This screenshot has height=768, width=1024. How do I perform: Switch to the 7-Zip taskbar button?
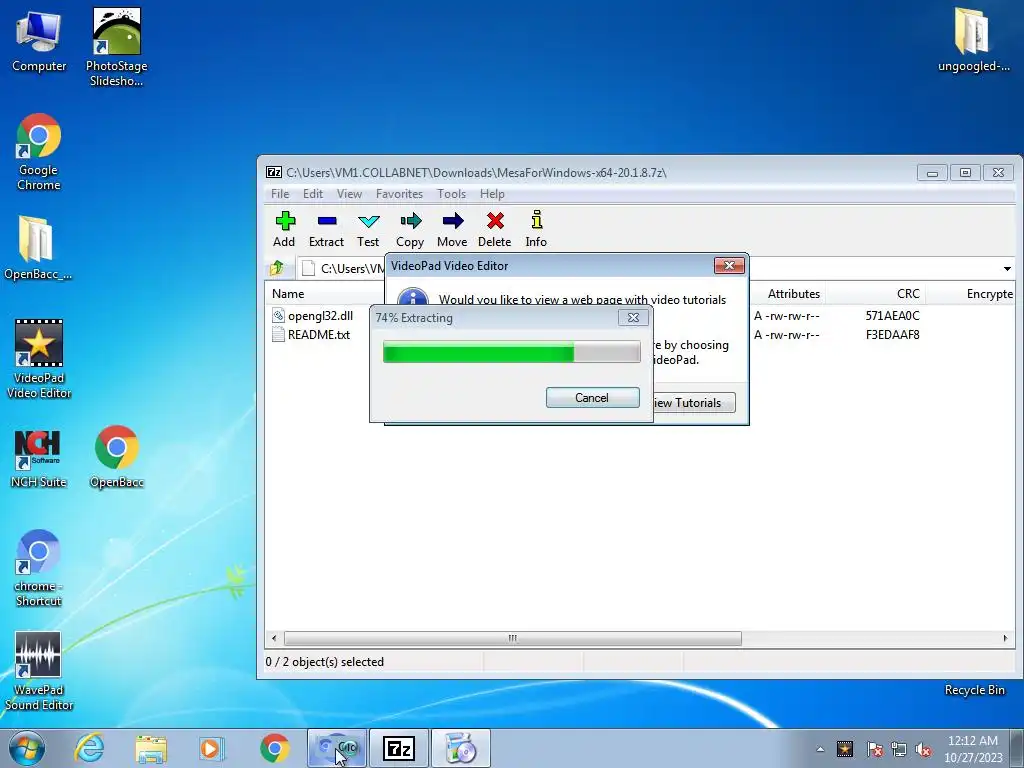(x=399, y=748)
